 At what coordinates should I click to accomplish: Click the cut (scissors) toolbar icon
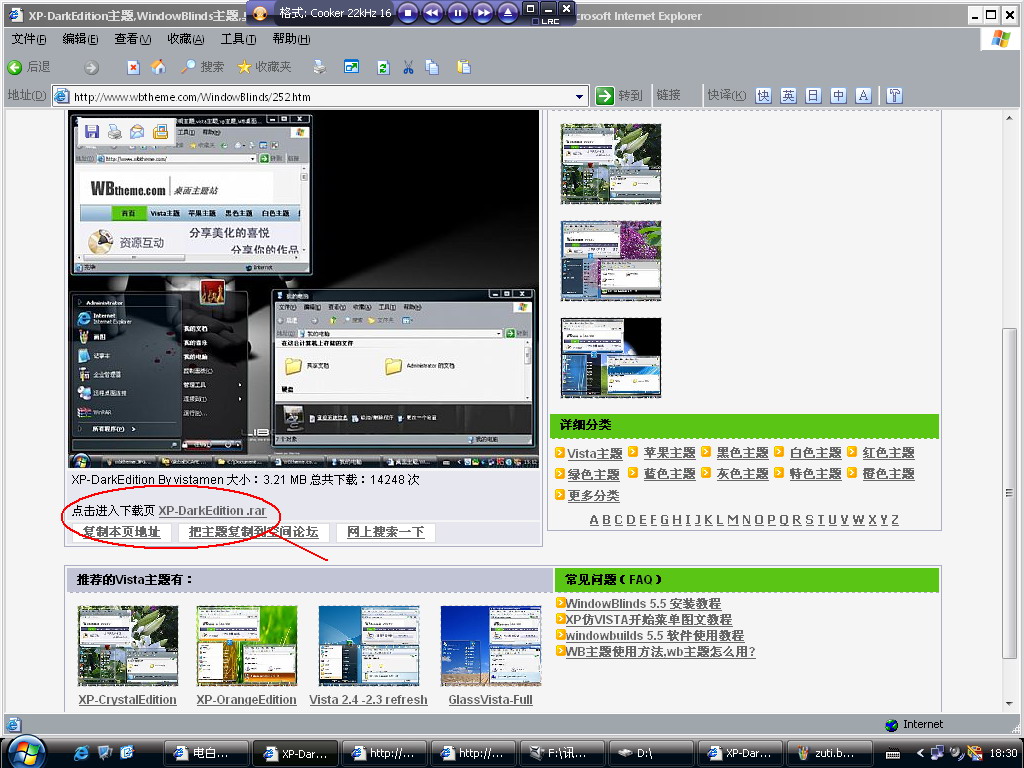pos(408,67)
